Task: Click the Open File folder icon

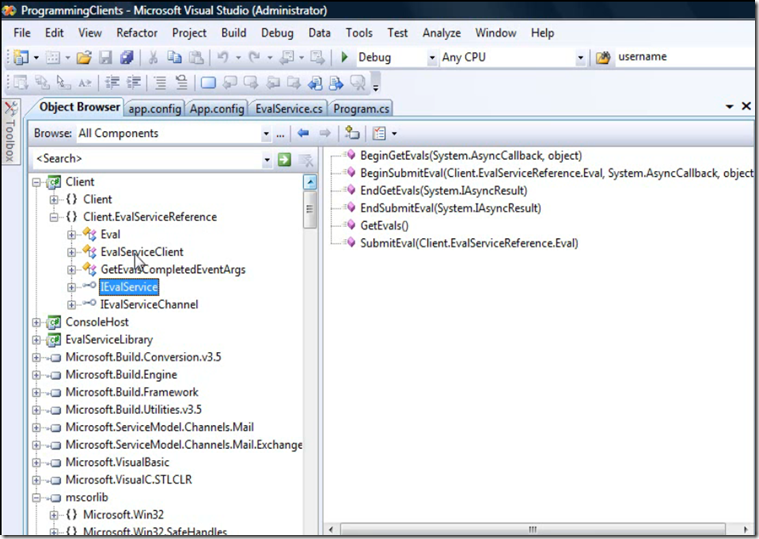Action: click(x=83, y=58)
